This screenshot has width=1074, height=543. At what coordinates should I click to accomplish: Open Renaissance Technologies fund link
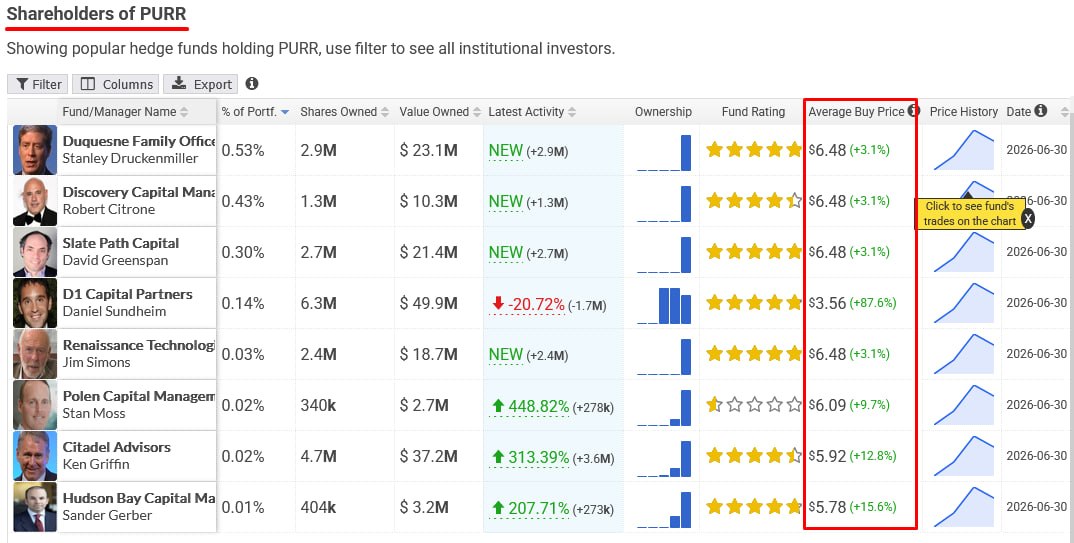139,345
